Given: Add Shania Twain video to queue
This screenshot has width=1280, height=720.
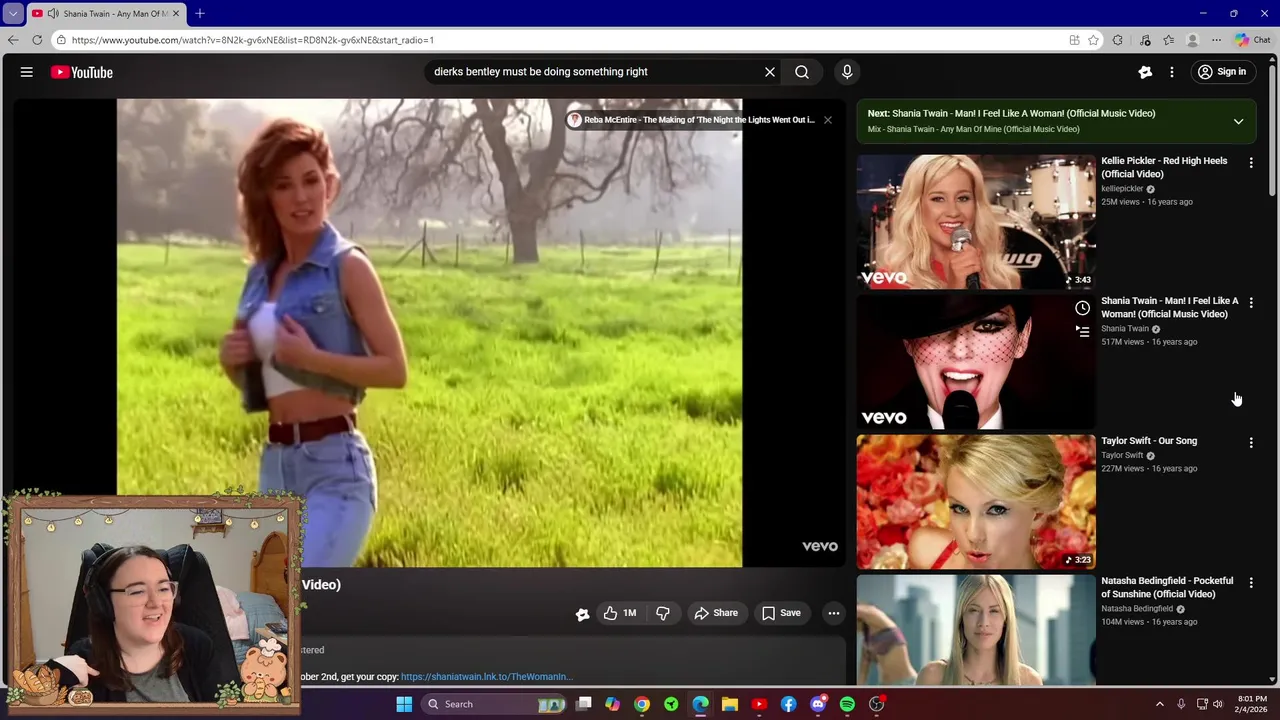Looking at the screenshot, I should coord(1082,331).
